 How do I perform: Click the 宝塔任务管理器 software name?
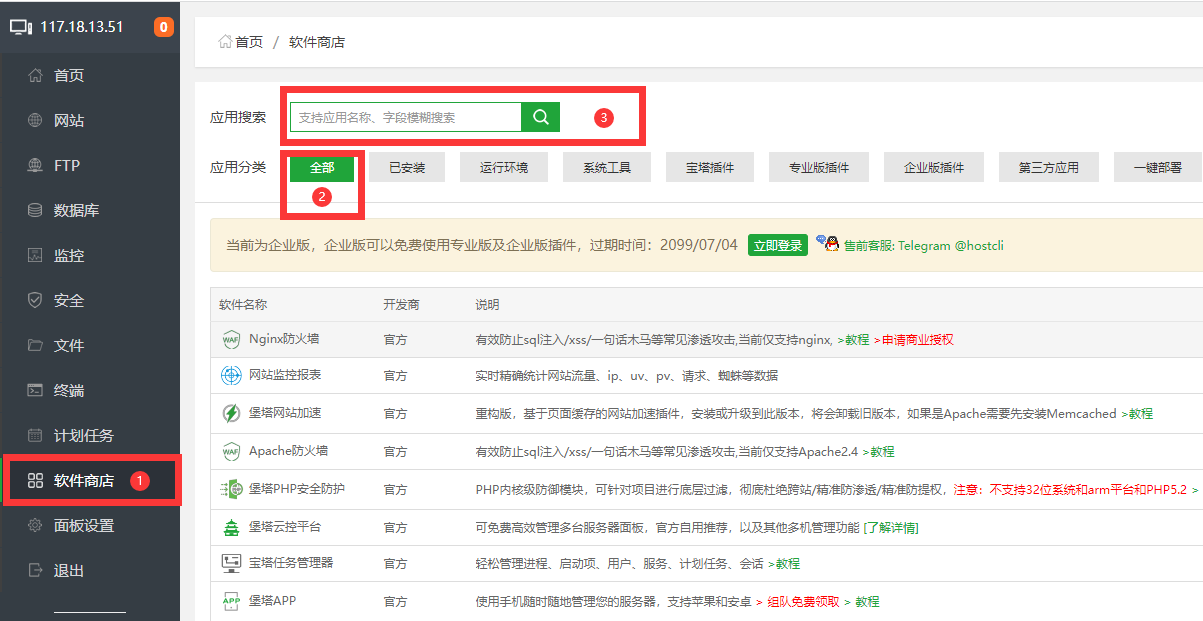pyautogui.click(x=291, y=563)
